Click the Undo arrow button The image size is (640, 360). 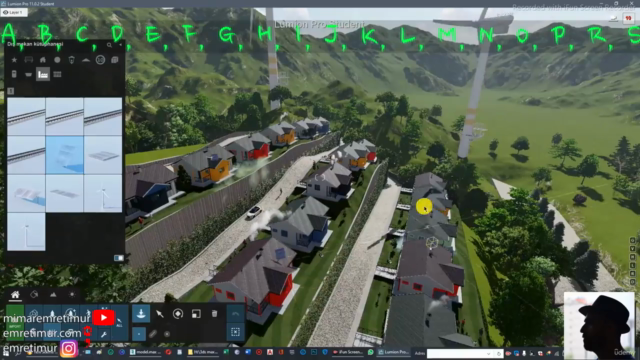tap(236, 314)
